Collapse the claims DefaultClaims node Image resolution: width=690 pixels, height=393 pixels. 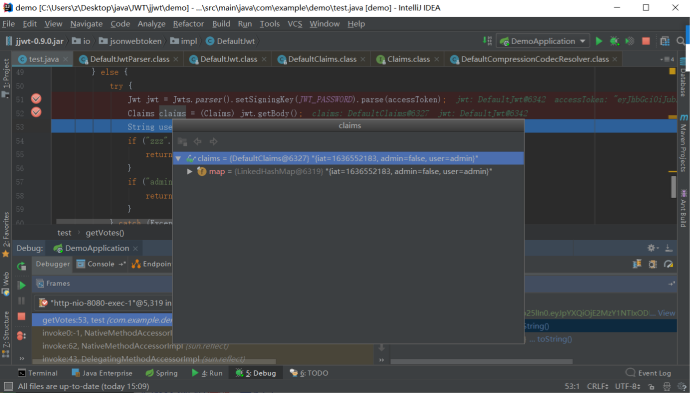click(x=178, y=158)
